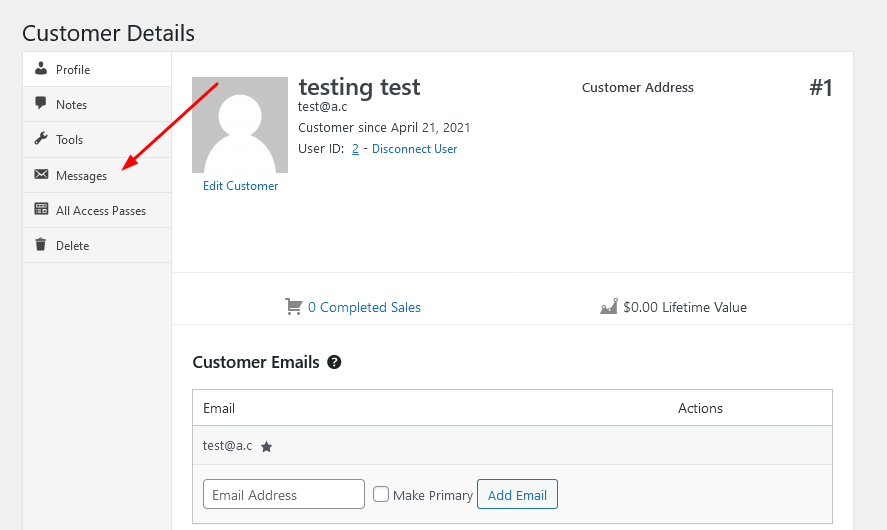
Task: Open the All Access Passes tab
Action: point(100,211)
